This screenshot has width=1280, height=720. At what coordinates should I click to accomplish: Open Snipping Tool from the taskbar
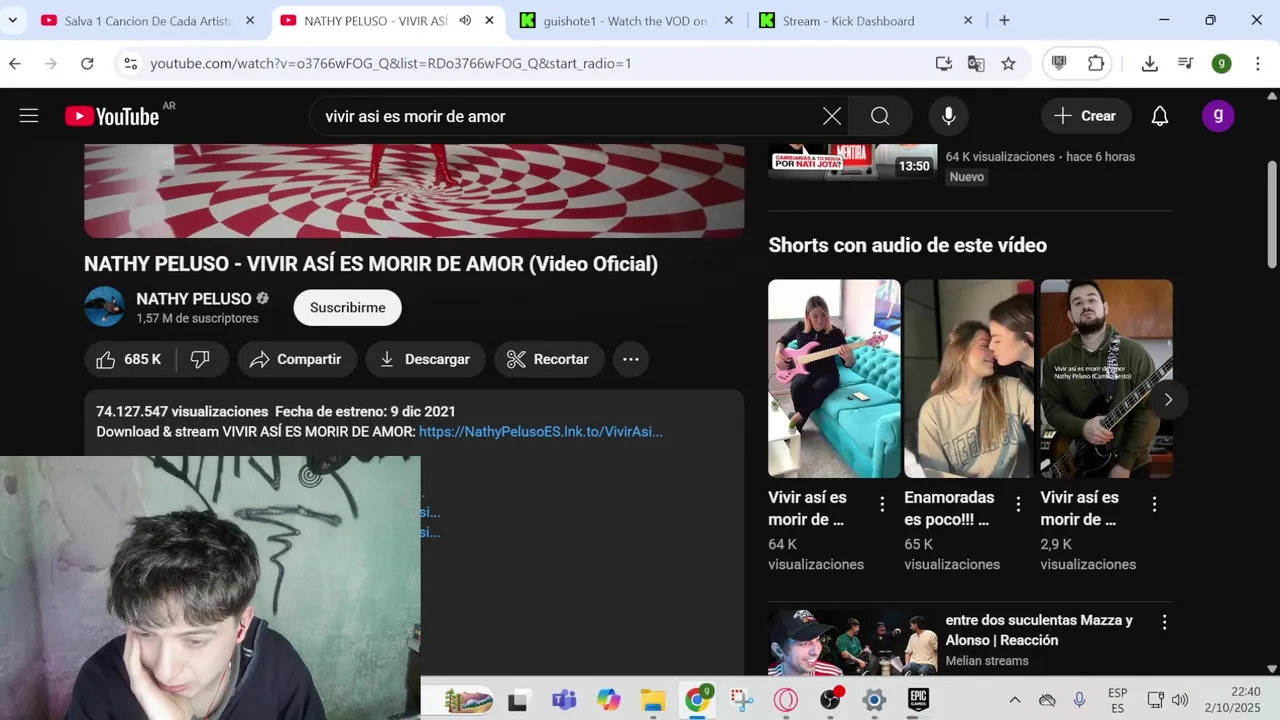click(741, 700)
